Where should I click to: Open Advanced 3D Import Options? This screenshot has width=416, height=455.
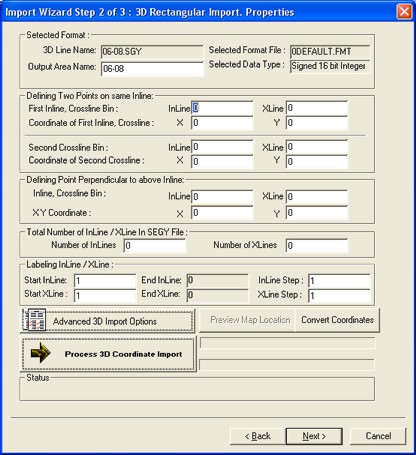pos(107,321)
